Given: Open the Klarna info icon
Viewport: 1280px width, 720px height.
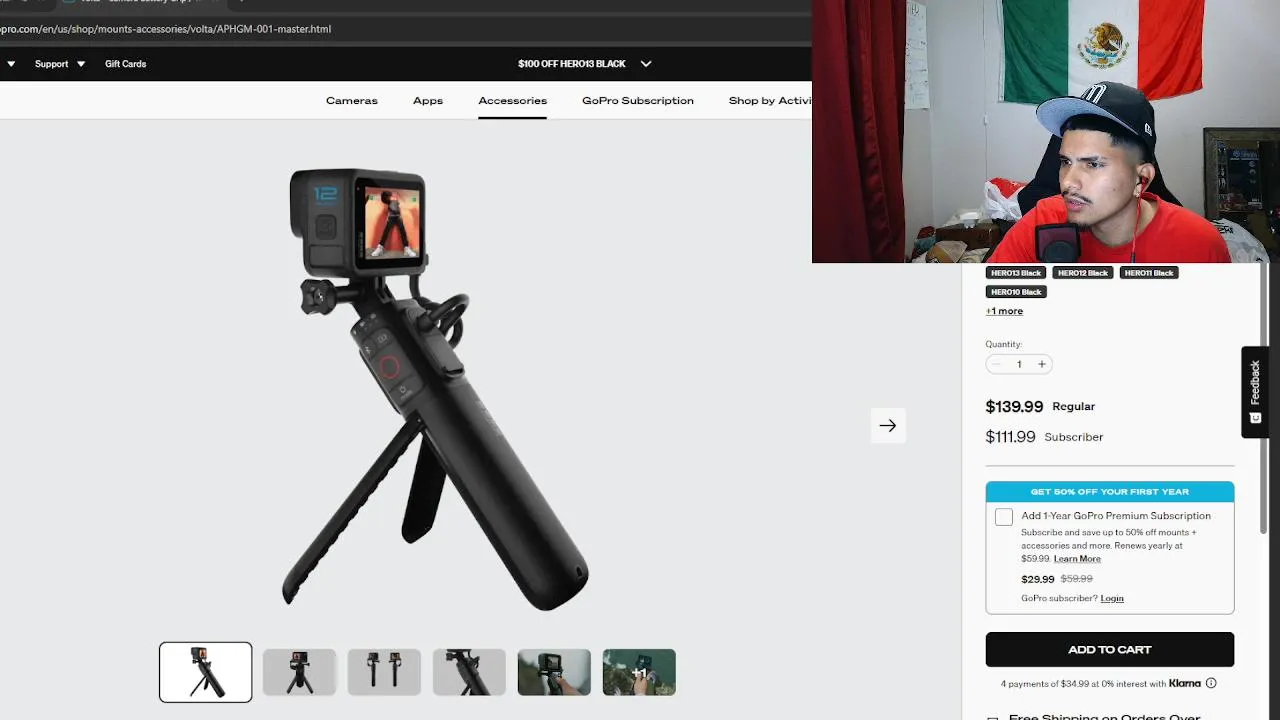Looking at the screenshot, I should pyautogui.click(x=1211, y=684).
